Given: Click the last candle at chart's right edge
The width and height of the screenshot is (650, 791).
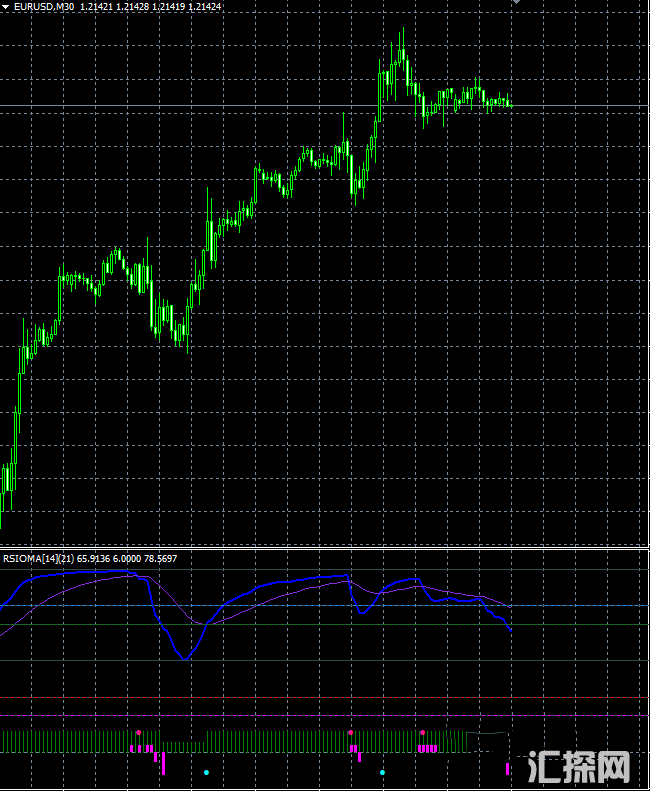Looking at the screenshot, I should point(510,102).
